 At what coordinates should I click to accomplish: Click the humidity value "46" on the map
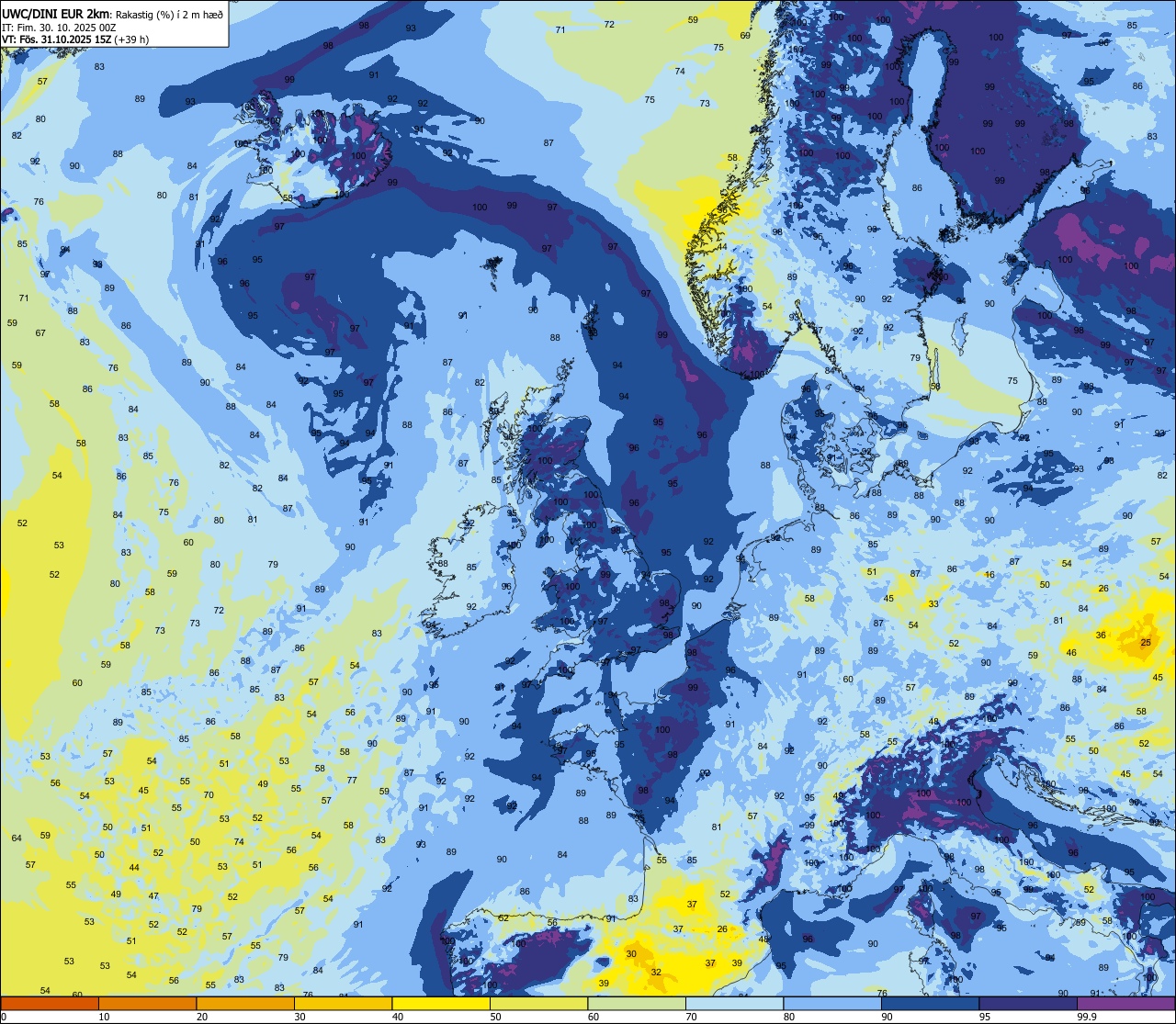(1071, 653)
